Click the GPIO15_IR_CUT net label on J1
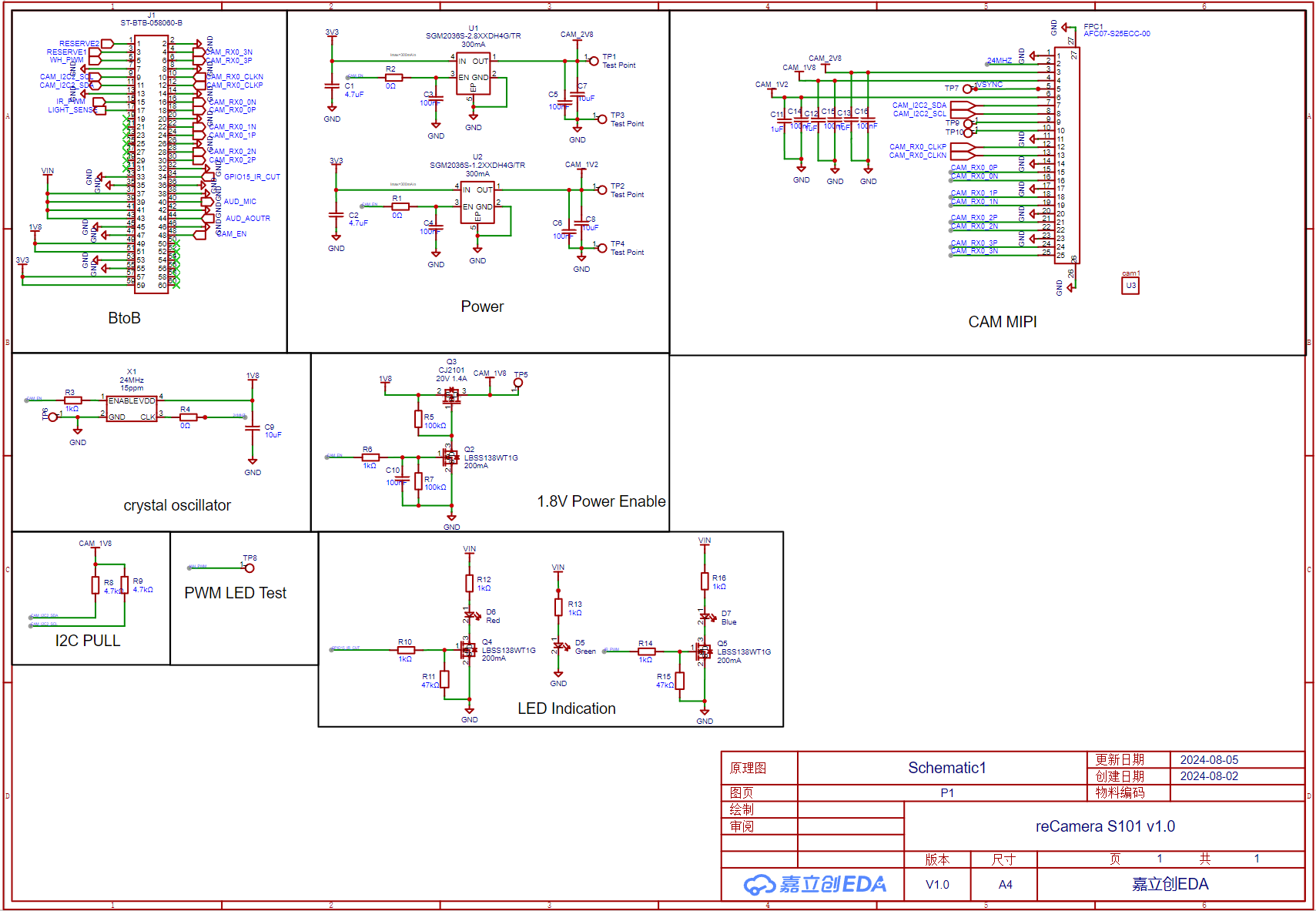Viewport: 1316px width, 911px height. 252,177
